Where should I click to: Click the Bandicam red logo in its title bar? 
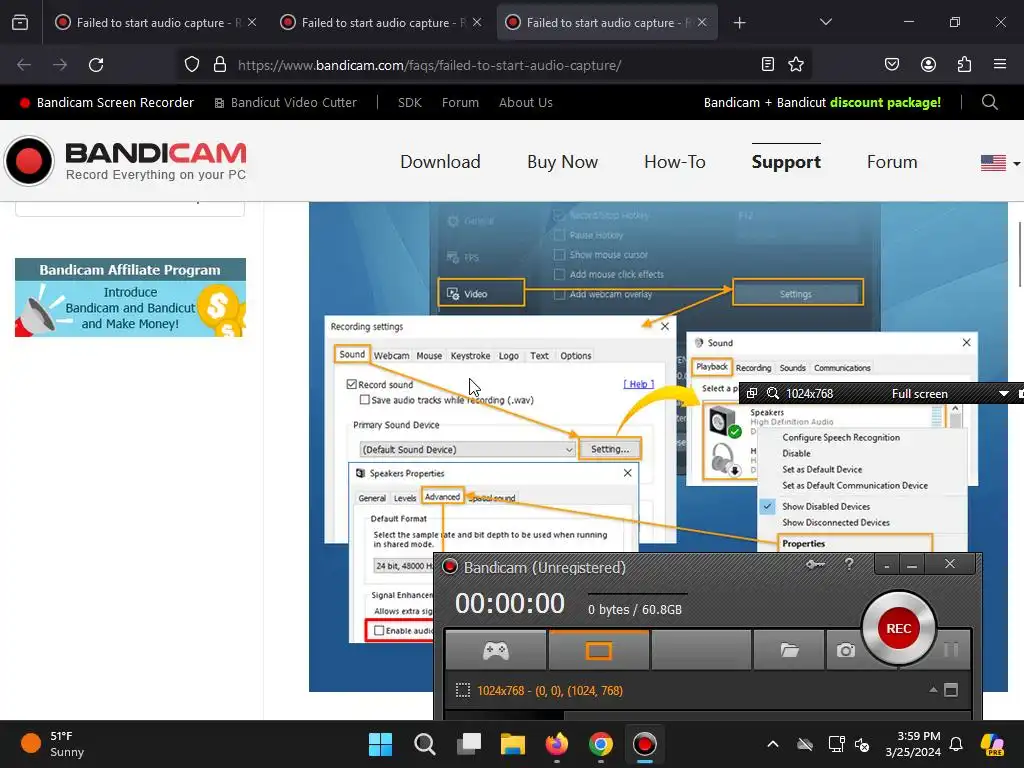point(450,566)
